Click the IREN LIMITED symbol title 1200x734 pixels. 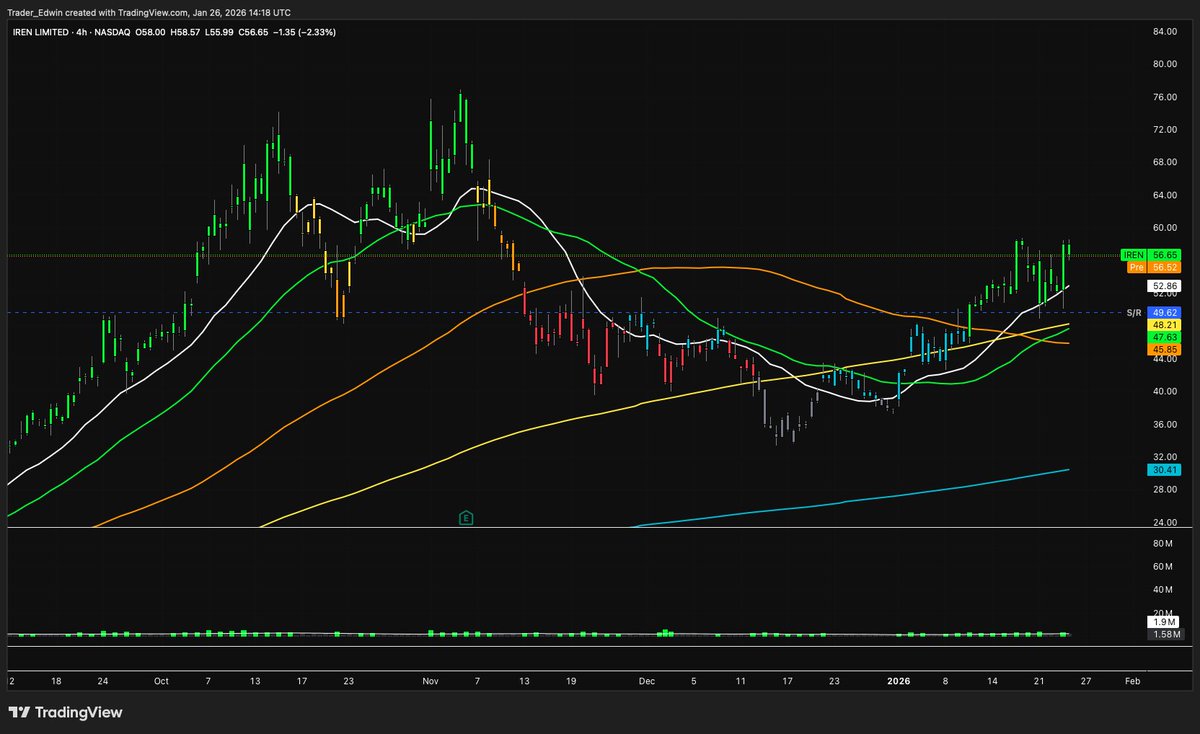[40, 32]
